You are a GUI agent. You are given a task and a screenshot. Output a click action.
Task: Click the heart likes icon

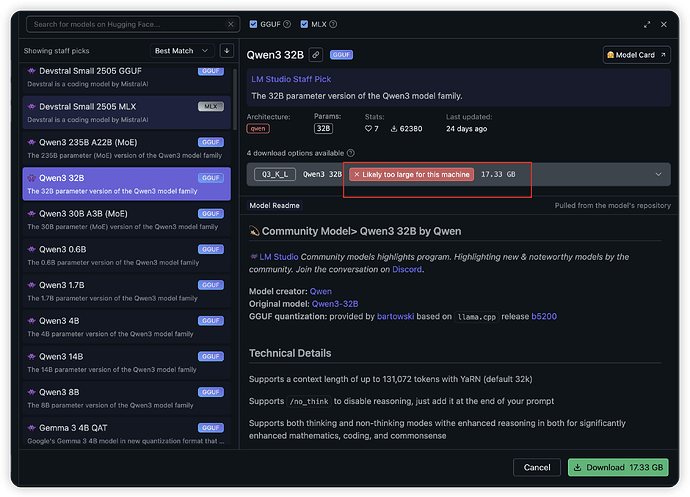pos(368,129)
